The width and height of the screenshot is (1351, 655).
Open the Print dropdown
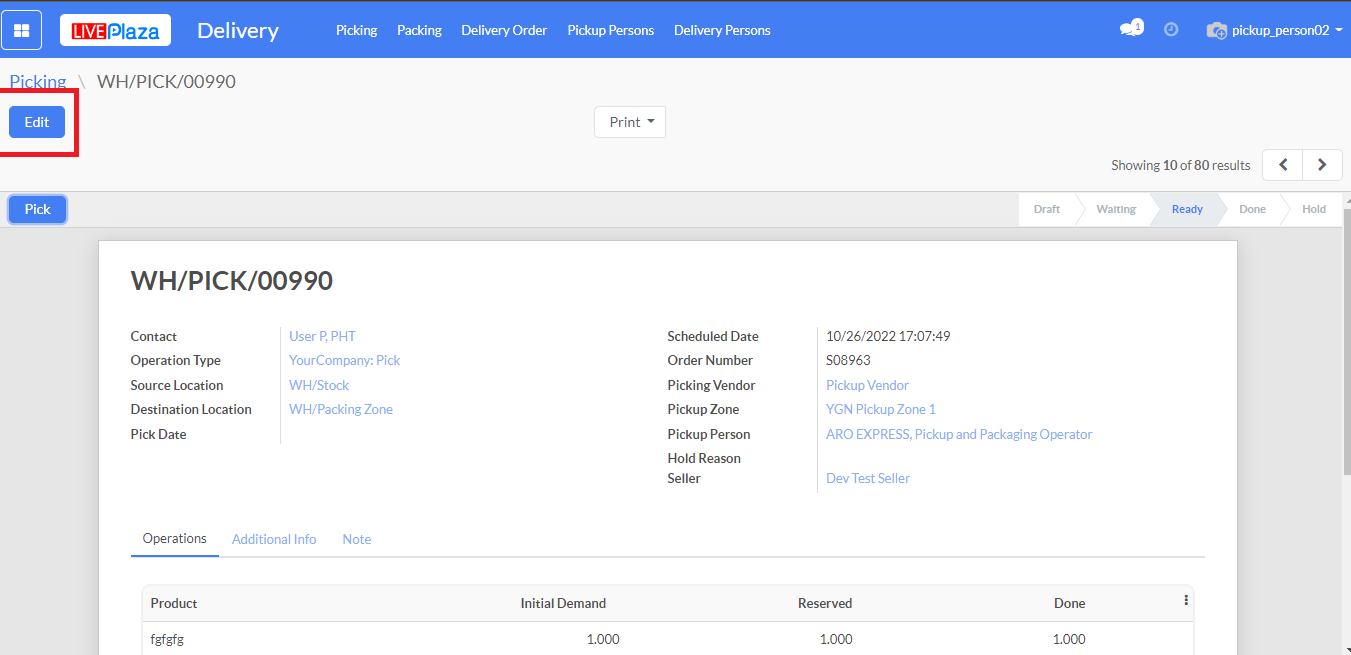pyautogui.click(x=630, y=122)
